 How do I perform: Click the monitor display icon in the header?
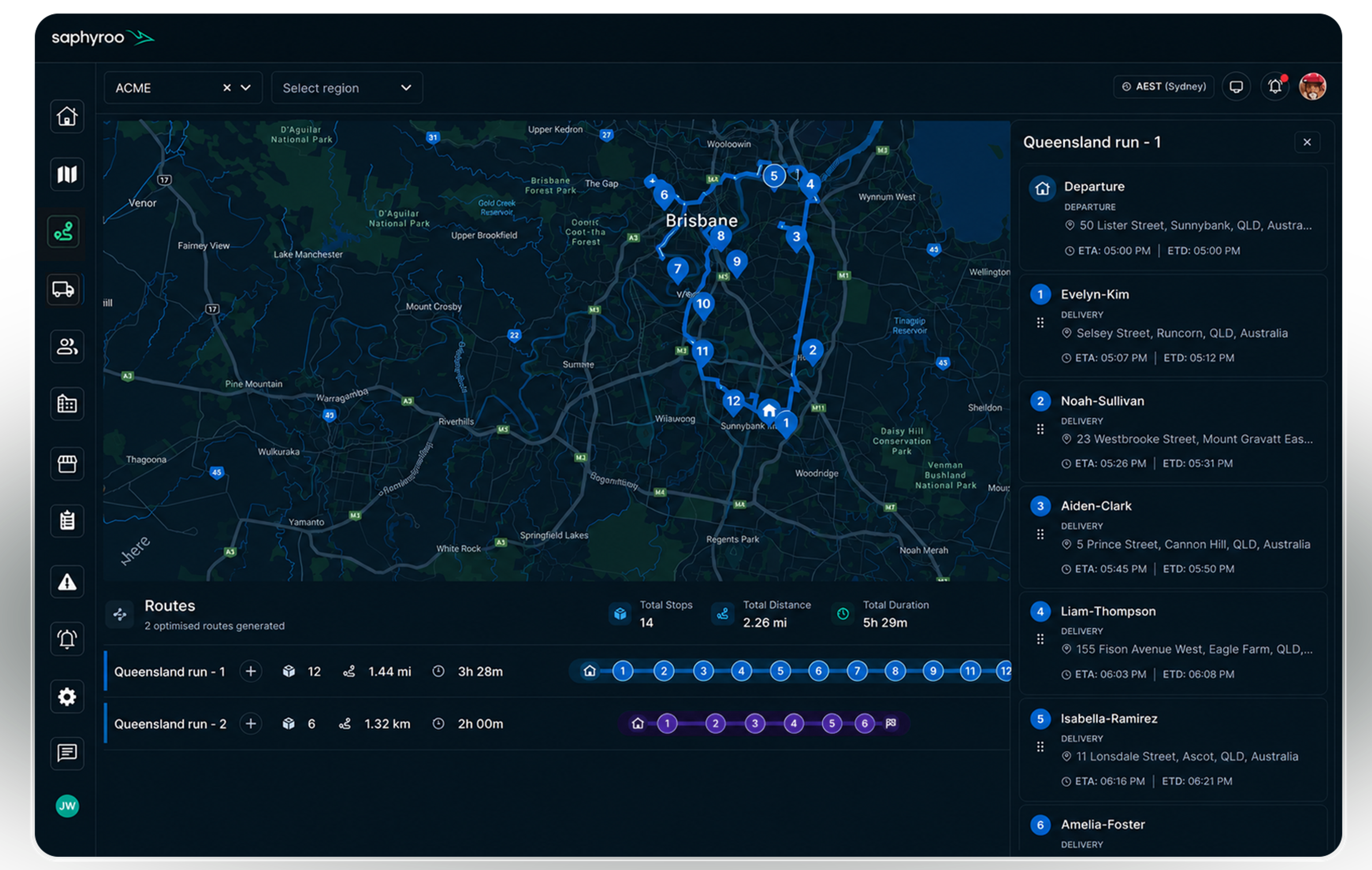[1236, 86]
